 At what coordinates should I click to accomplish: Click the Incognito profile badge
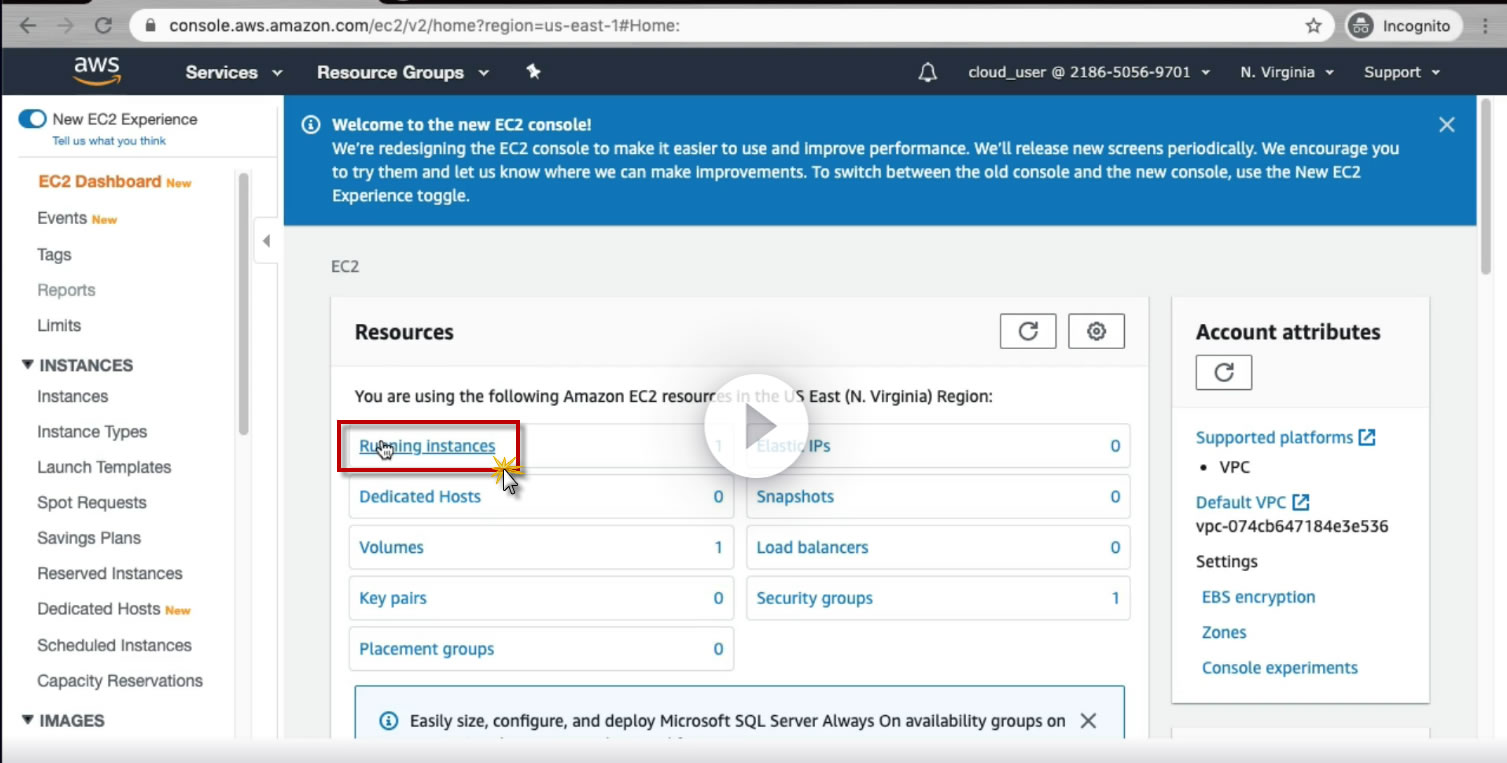pyautogui.click(x=1404, y=26)
